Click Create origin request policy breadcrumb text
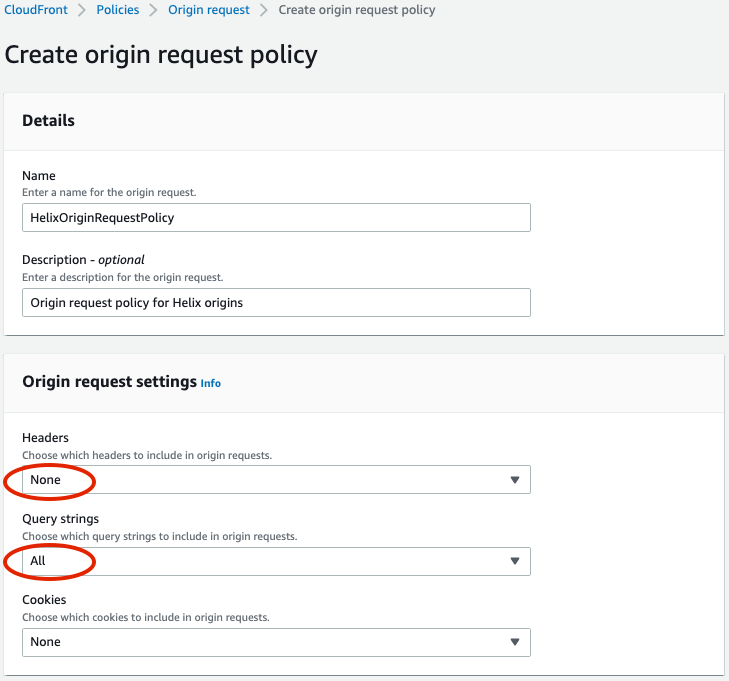 [x=357, y=10]
